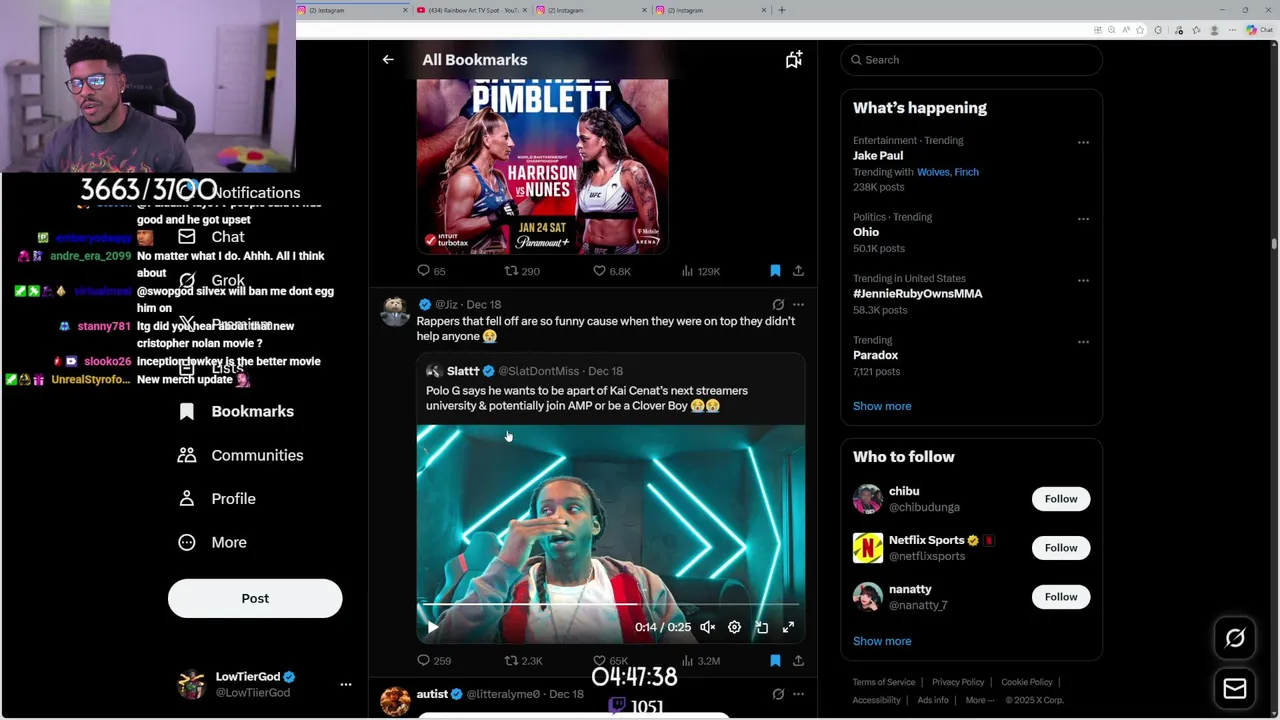Open Terms of Service link
The width and height of the screenshot is (1280, 720).
pos(883,682)
